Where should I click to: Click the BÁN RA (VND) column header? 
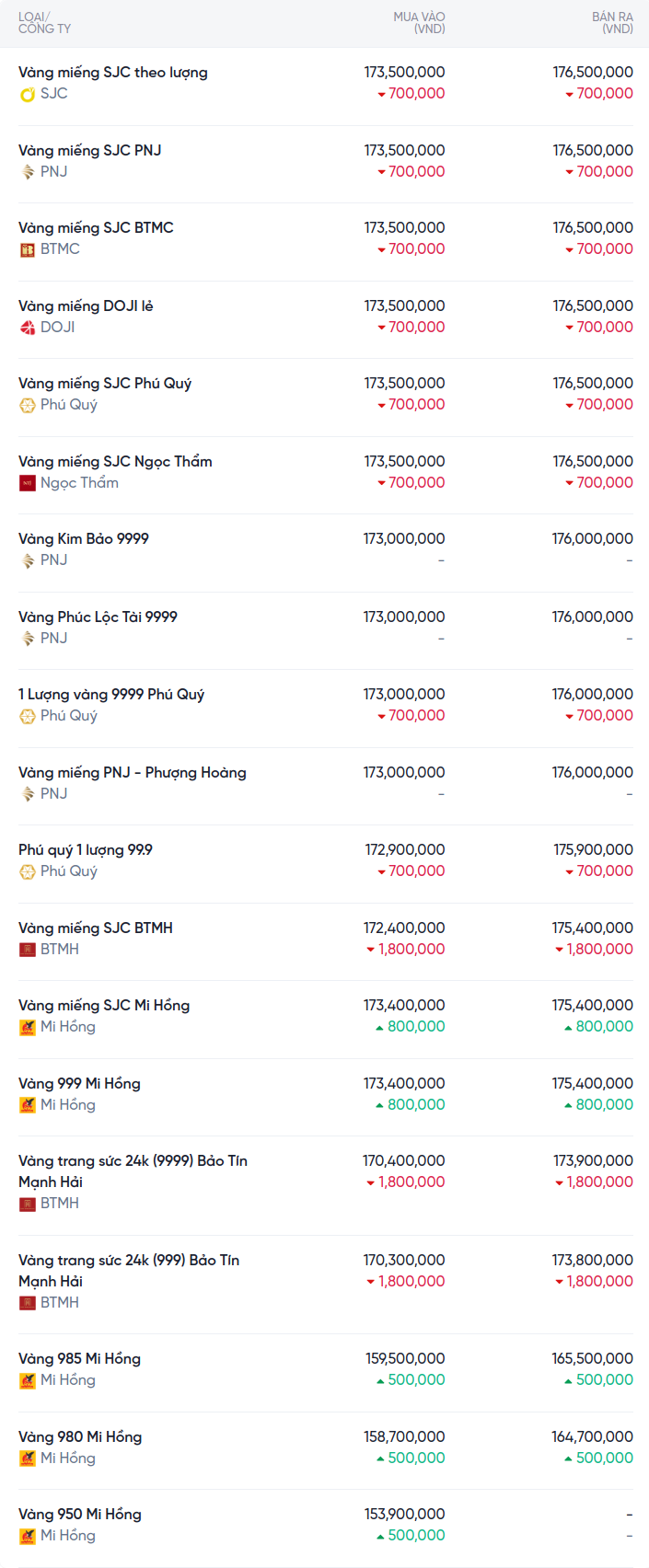click(612, 23)
